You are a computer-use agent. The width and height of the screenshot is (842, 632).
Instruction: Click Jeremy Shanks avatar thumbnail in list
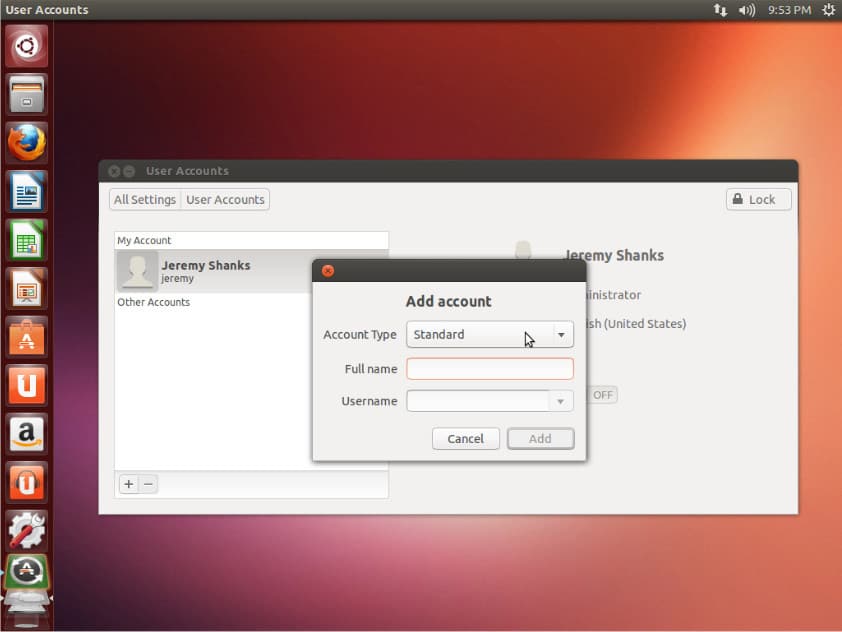click(x=137, y=271)
